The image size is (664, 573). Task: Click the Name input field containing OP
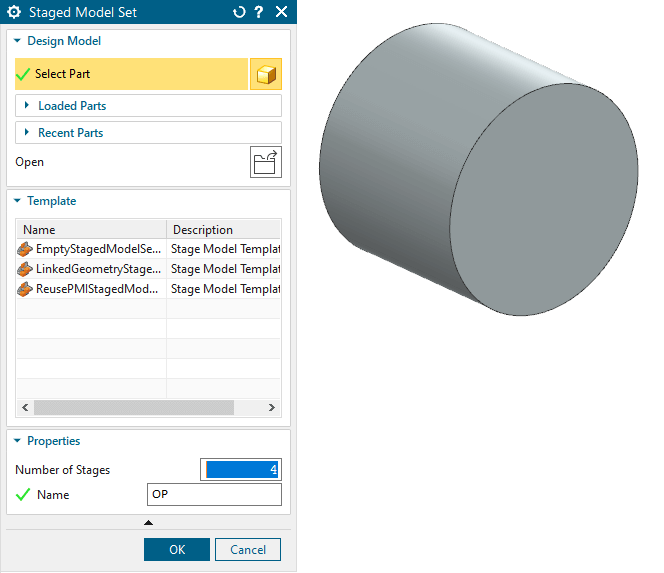[x=214, y=494]
